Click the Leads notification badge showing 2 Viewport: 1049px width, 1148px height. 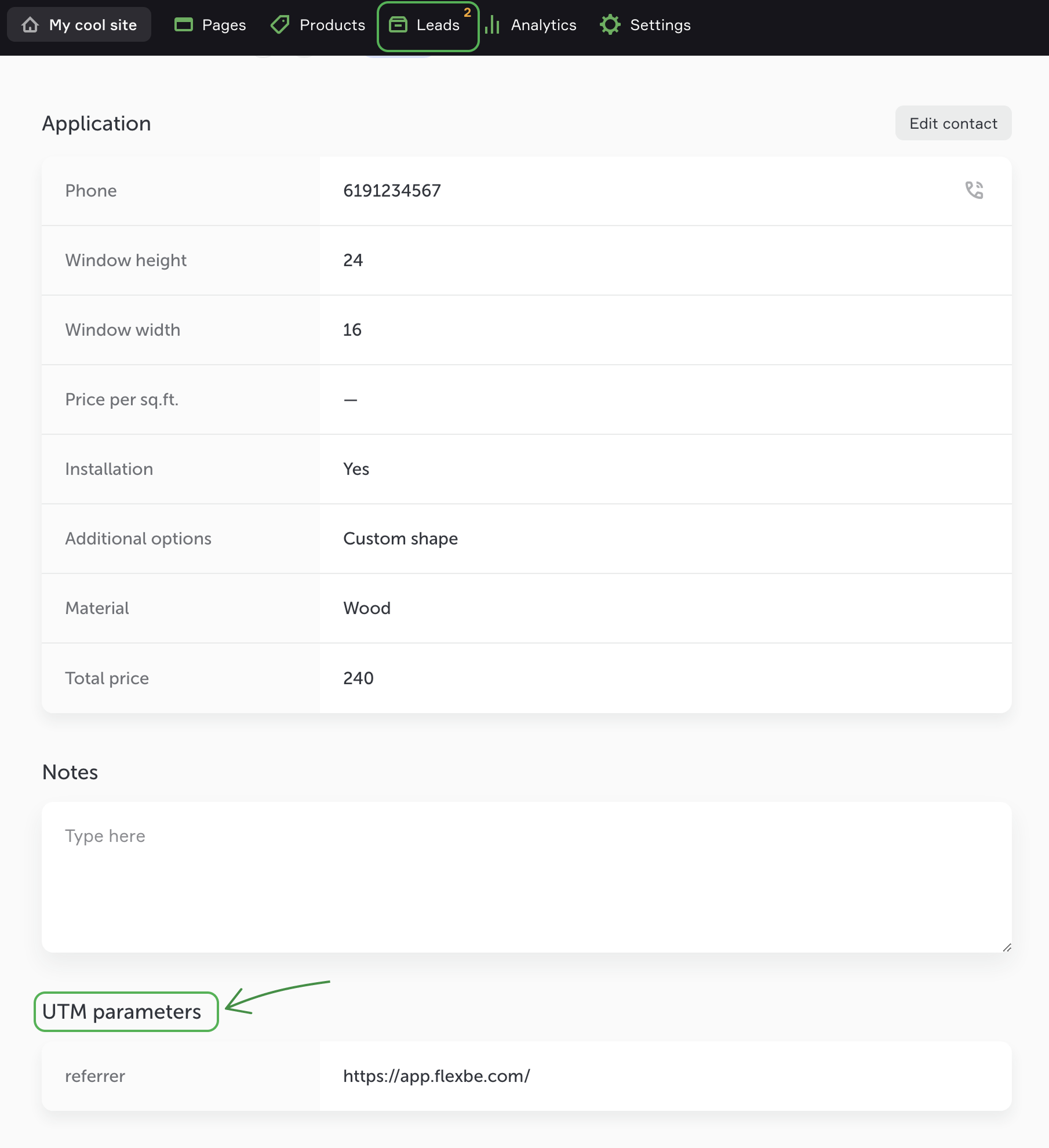pos(467,13)
